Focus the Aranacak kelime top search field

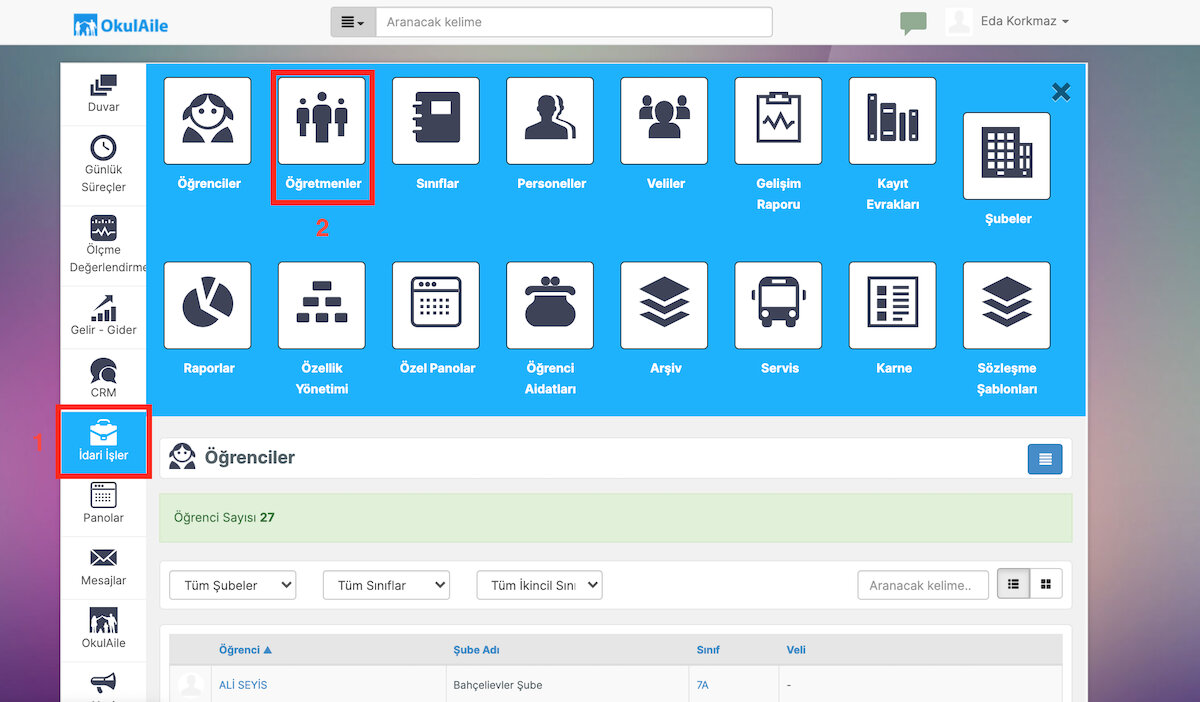574,22
